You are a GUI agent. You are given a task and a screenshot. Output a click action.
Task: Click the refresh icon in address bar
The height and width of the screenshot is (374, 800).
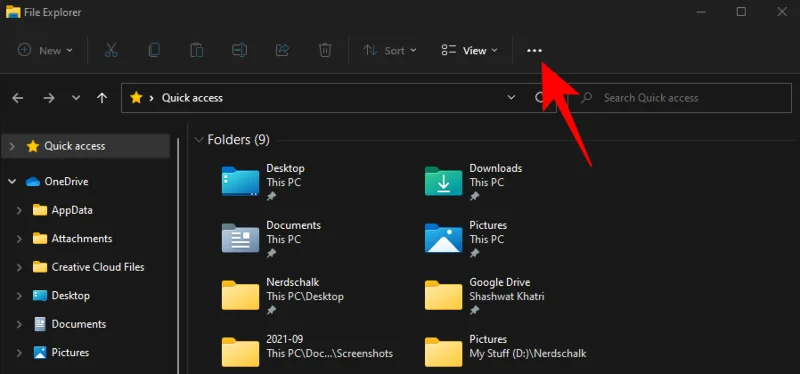(x=540, y=97)
